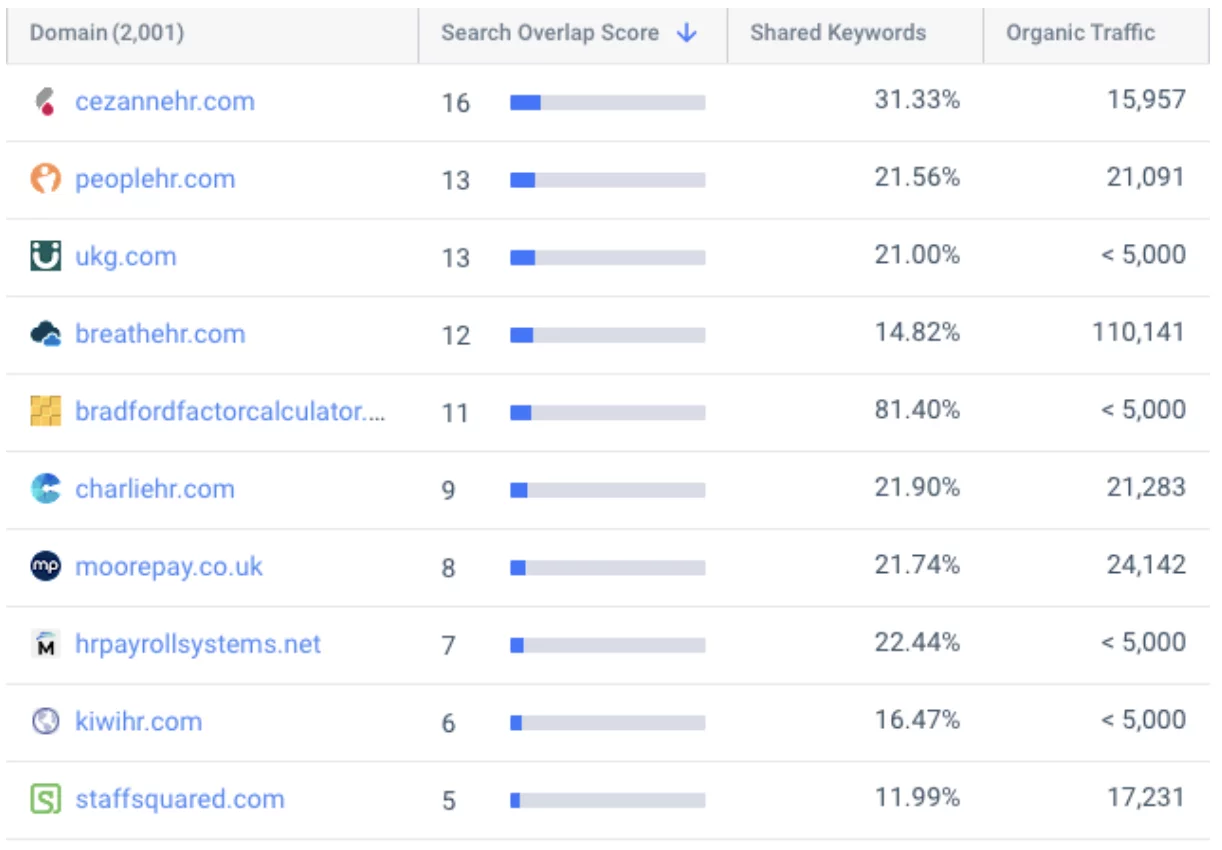Open the breathehr.com domain link

tap(160, 334)
